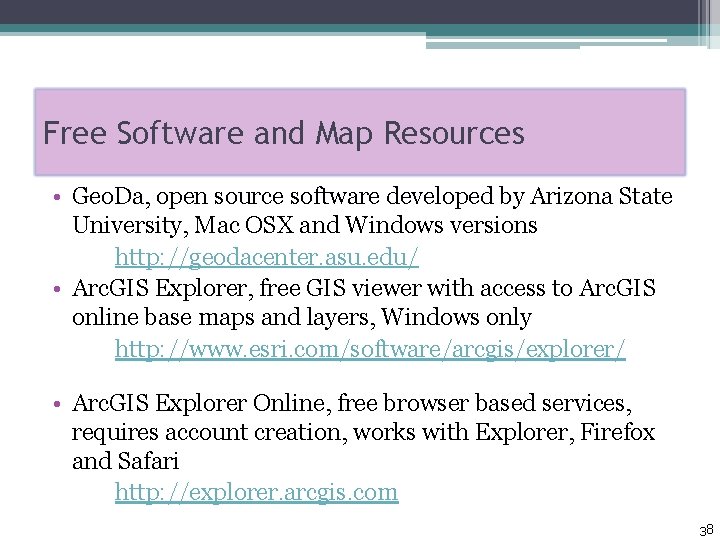
Task: Open the esri.com ArcGIS Explorer link
Action: pyautogui.click(x=370, y=349)
